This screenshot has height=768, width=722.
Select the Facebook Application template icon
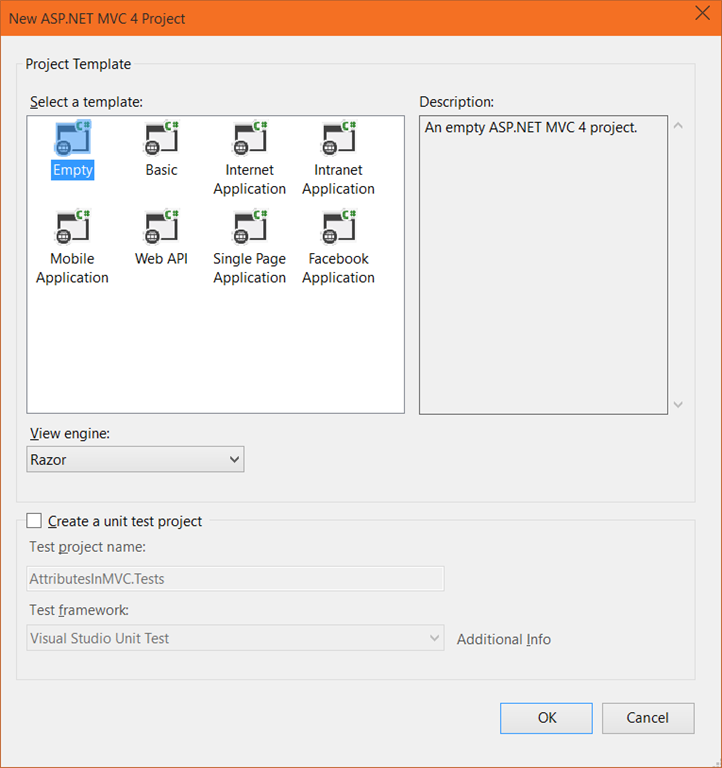pyautogui.click(x=338, y=227)
